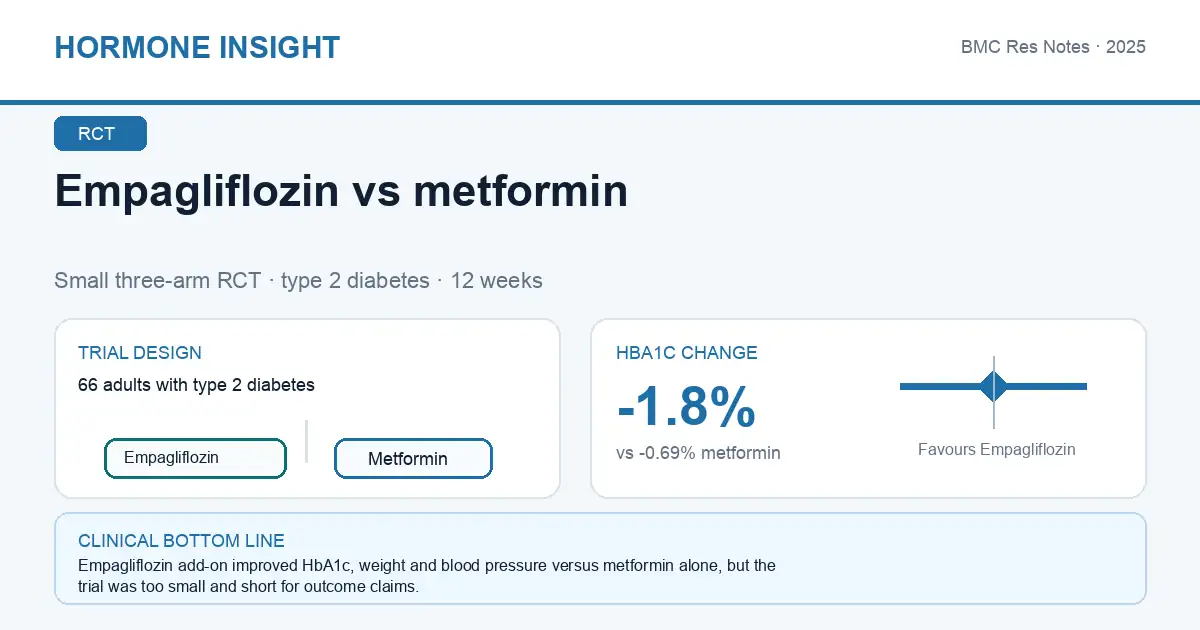Select the Empagliflozin arm pill
The width and height of the screenshot is (1200, 630).
click(x=195, y=458)
